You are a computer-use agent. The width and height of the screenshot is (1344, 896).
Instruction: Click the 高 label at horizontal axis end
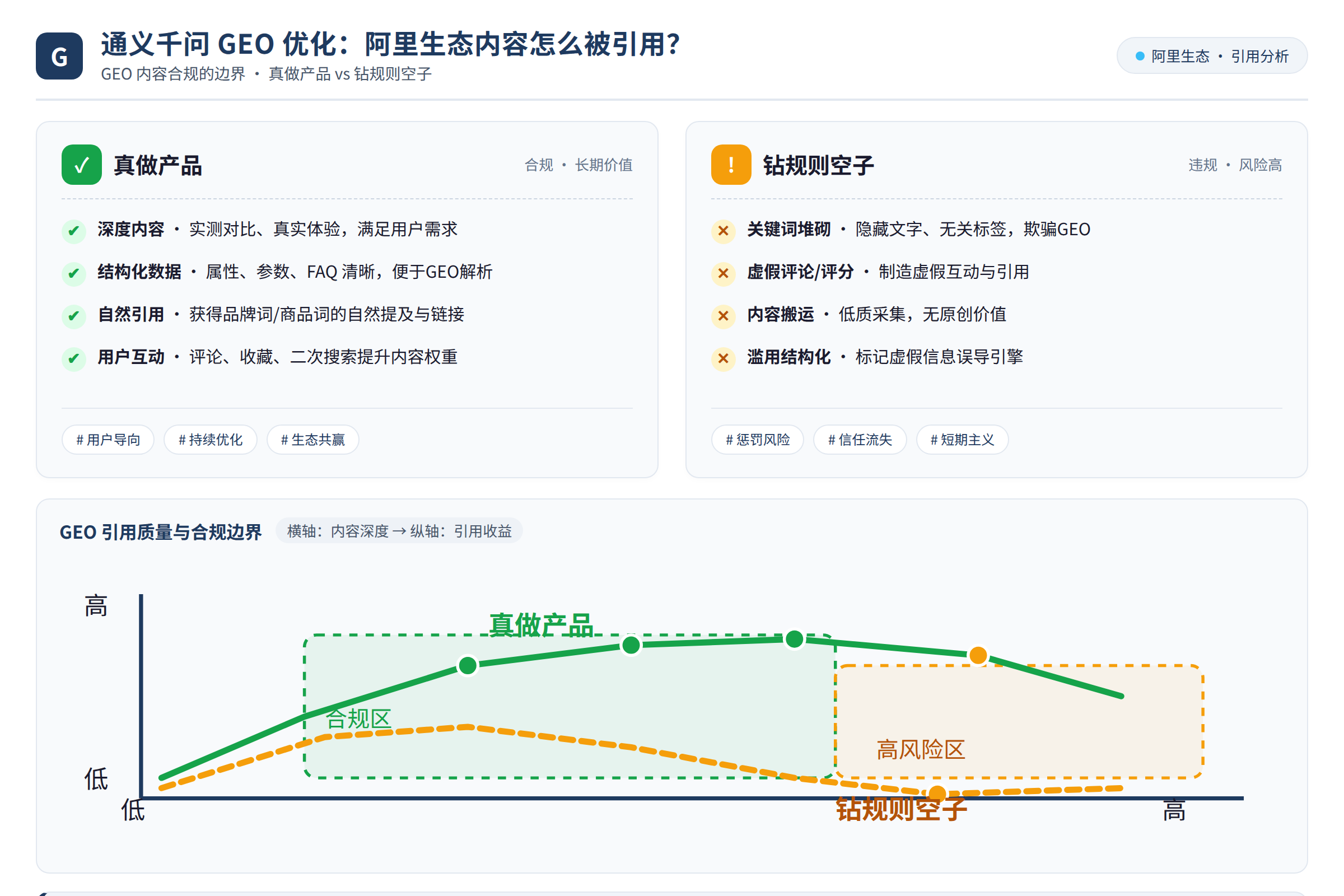tap(1174, 811)
